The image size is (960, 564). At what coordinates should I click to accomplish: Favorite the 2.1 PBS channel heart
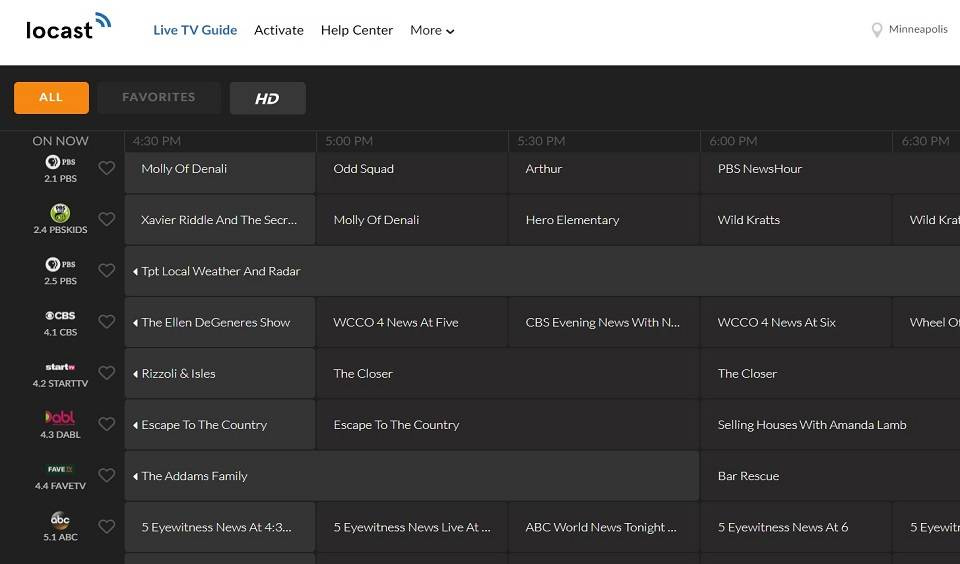(107, 168)
